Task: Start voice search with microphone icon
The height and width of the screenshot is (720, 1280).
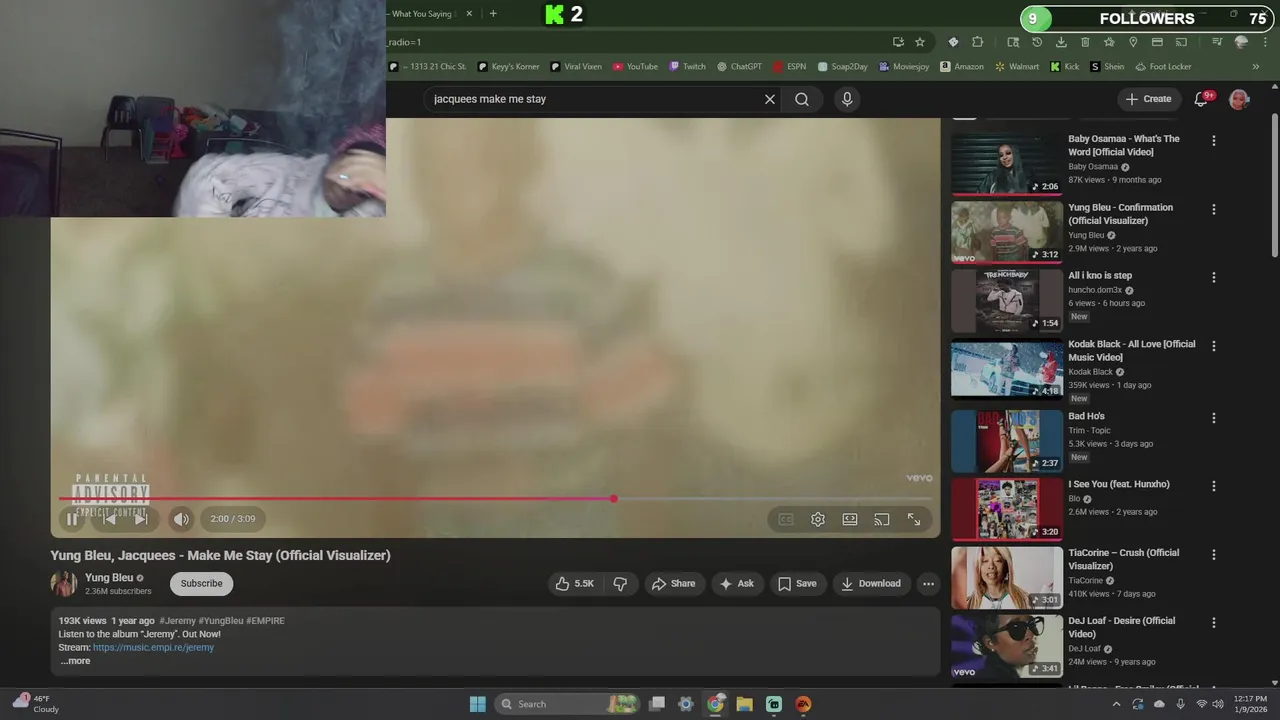Action: click(x=847, y=99)
